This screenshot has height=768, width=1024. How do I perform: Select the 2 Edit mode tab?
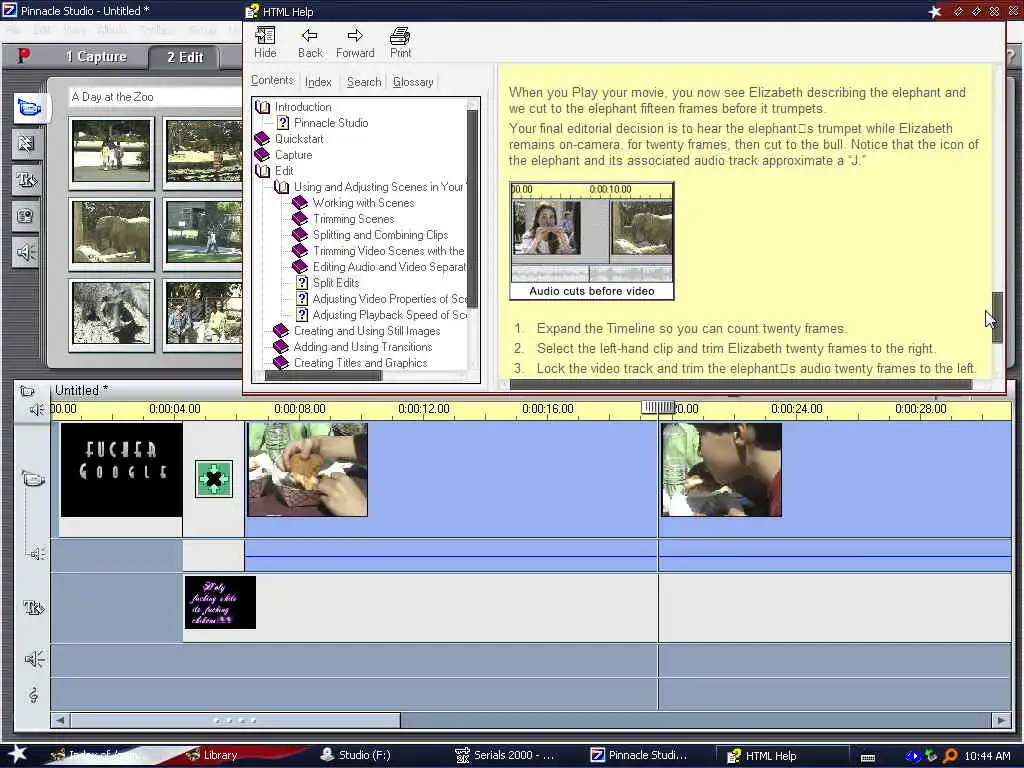pos(185,57)
